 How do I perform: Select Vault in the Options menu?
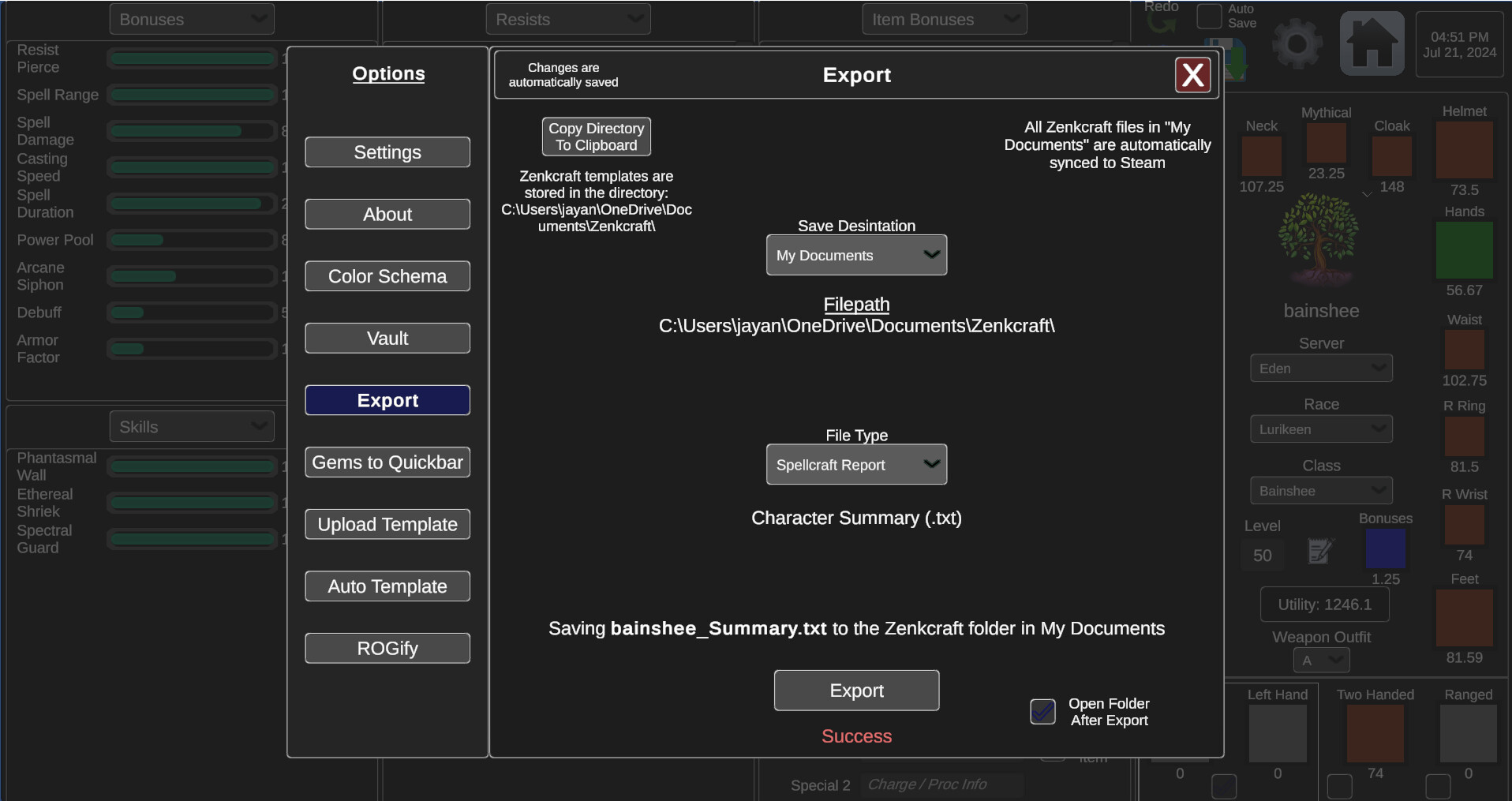(387, 338)
